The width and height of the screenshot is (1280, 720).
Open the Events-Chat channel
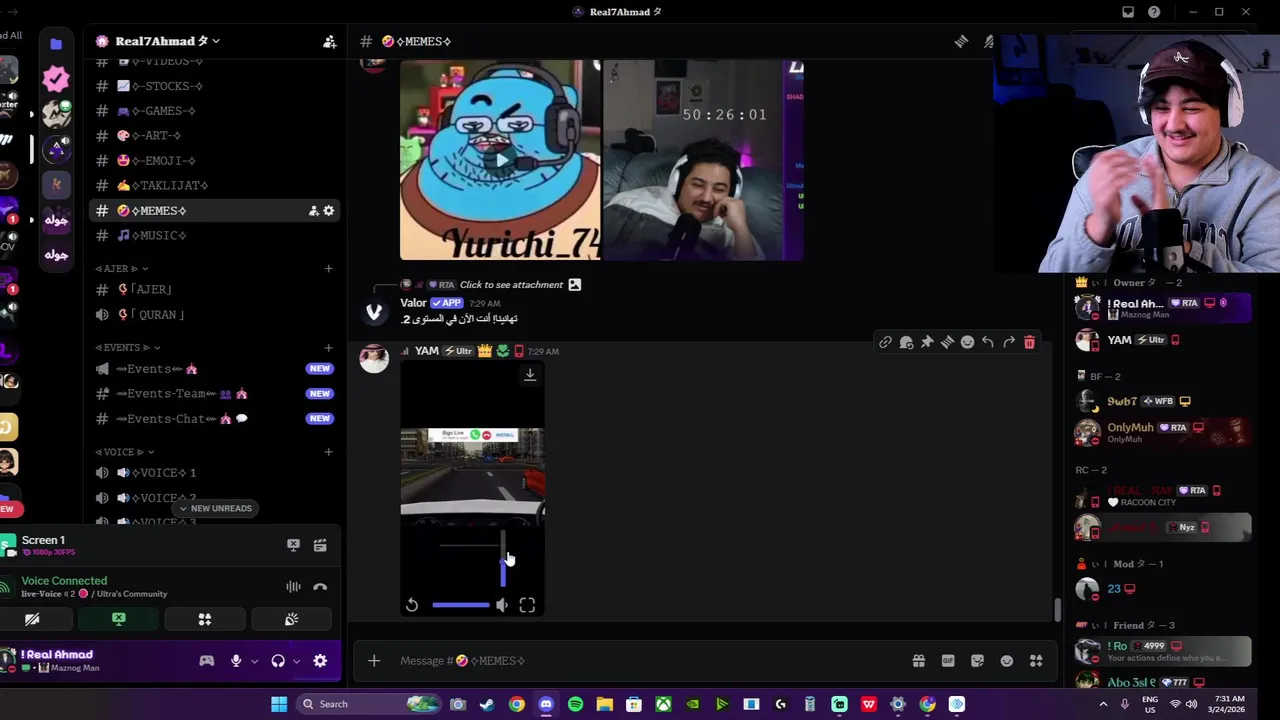coord(213,419)
